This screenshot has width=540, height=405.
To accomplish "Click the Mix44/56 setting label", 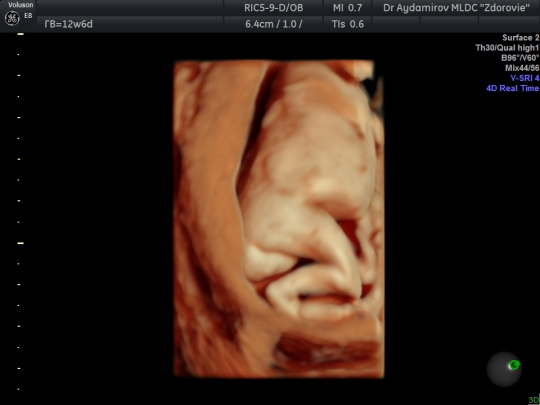I will (522, 68).
